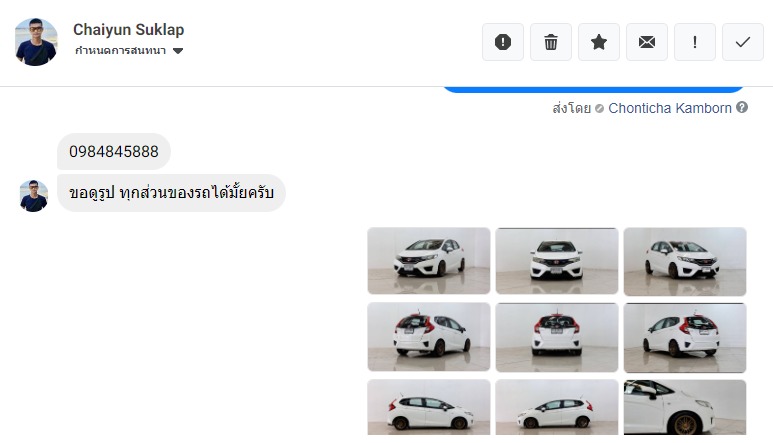773x443 pixels.
Task: Open straight front view car photo
Action: (x=557, y=261)
